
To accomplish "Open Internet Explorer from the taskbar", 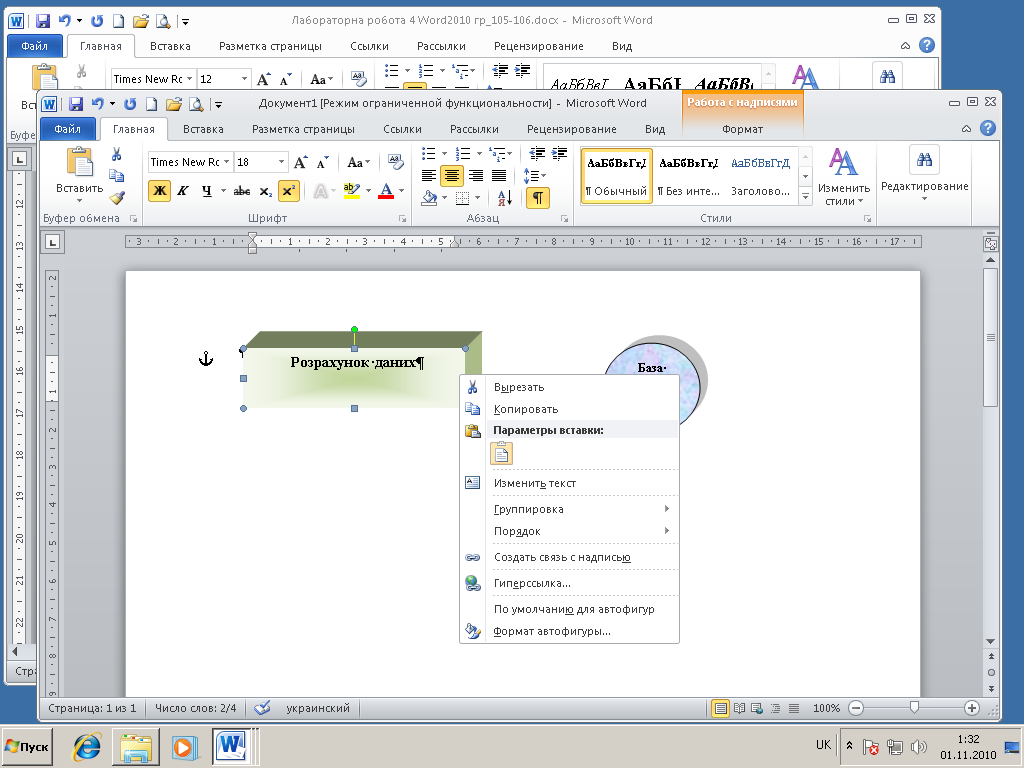I will [x=87, y=746].
